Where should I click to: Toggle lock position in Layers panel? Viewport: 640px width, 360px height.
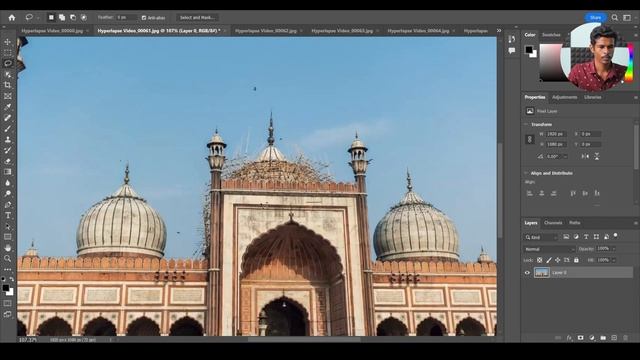pos(558,260)
